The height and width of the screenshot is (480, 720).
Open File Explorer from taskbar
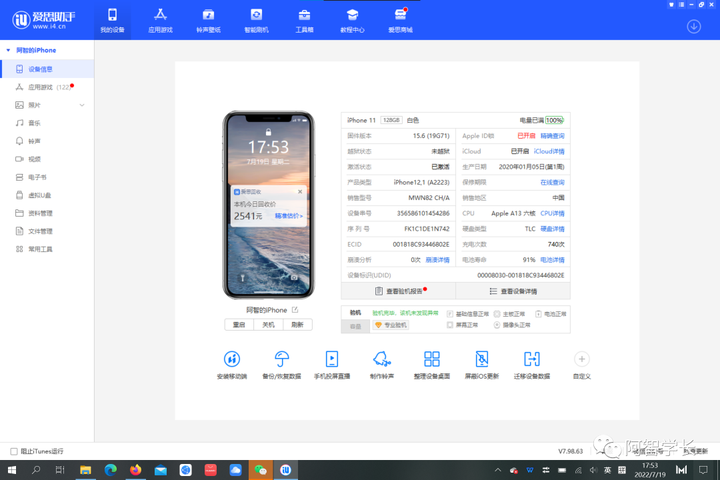85,470
